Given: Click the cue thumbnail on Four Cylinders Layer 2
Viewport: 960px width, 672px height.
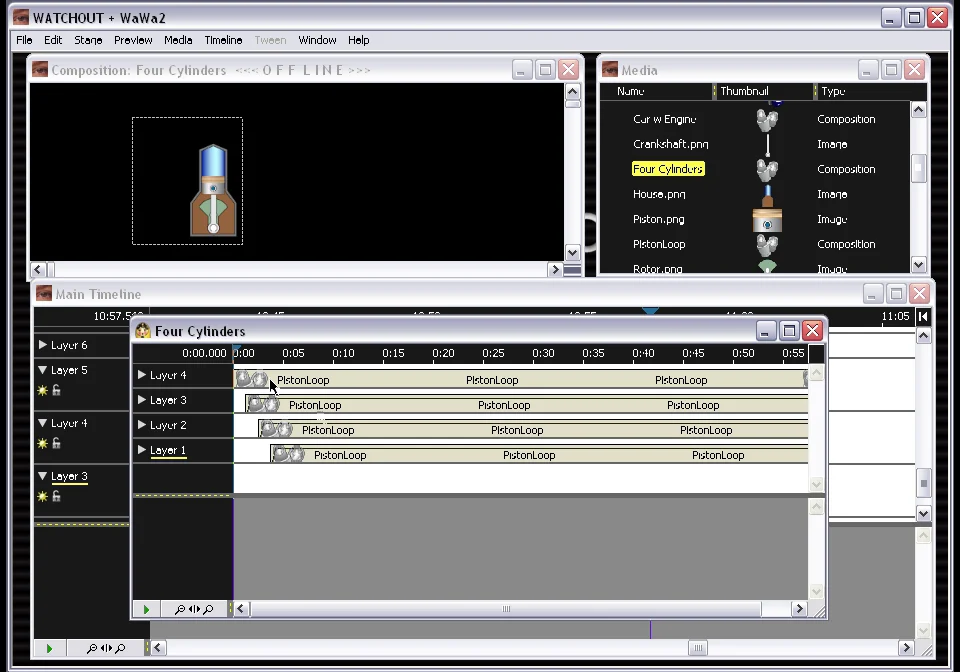Looking at the screenshot, I should click(x=277, y=430).
